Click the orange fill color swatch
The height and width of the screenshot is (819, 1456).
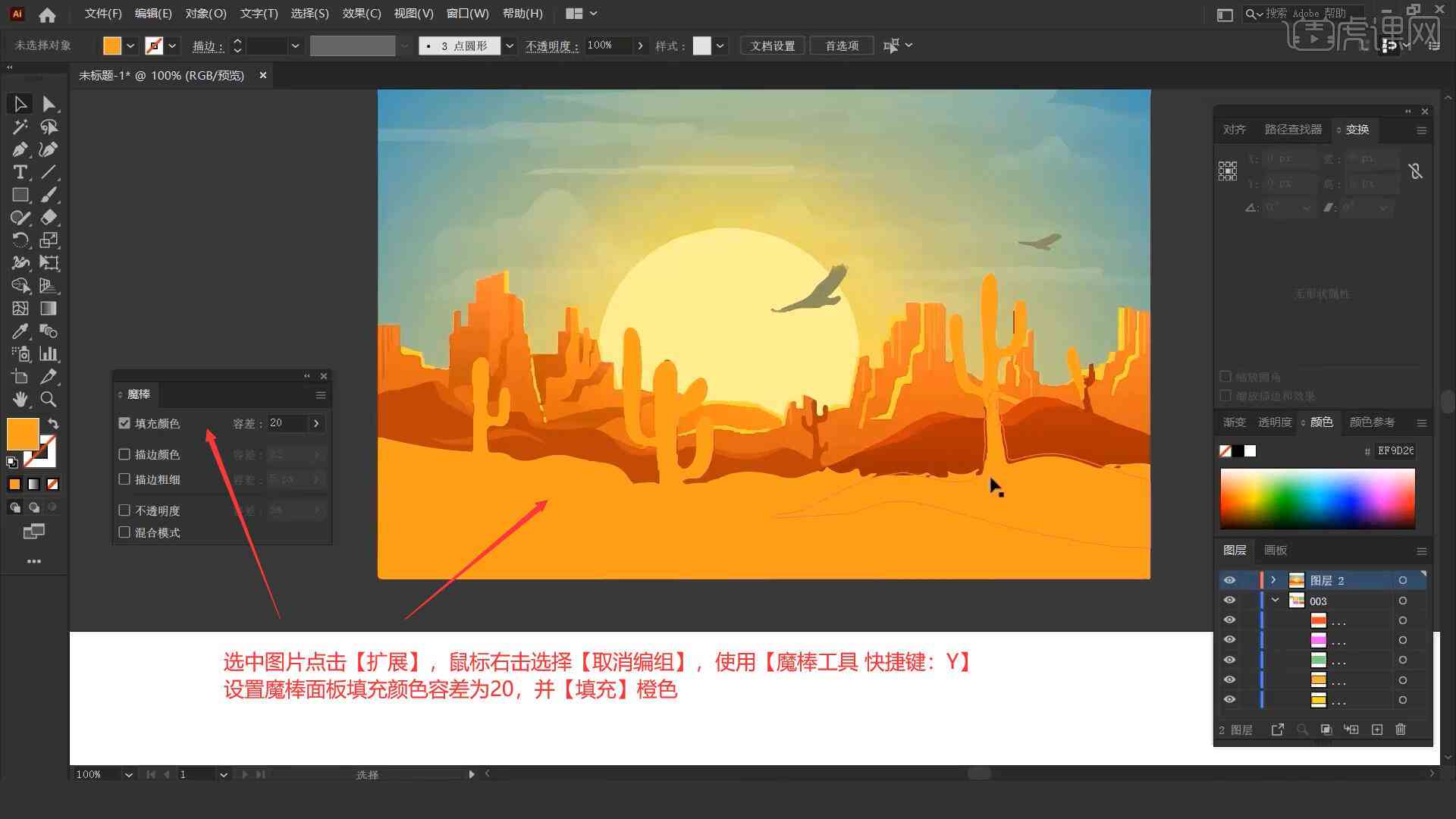click(x=23, y=434)
